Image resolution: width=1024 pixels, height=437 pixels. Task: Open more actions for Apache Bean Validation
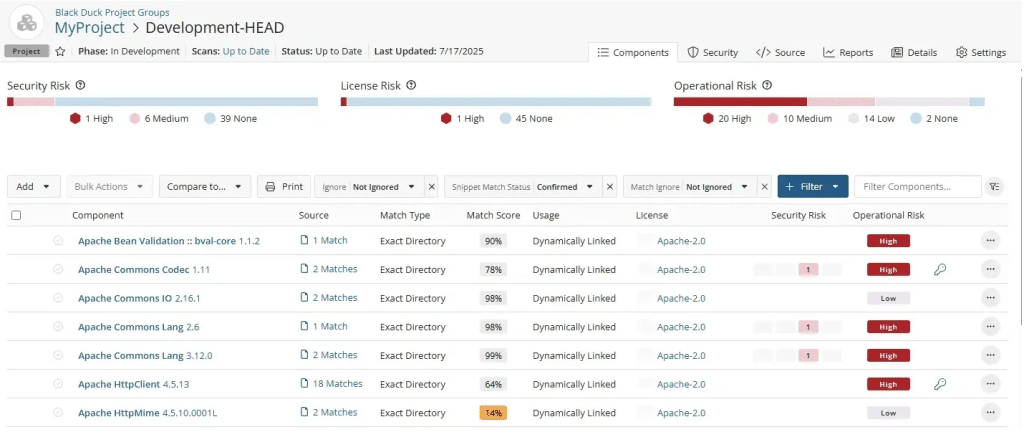[990, 241]
